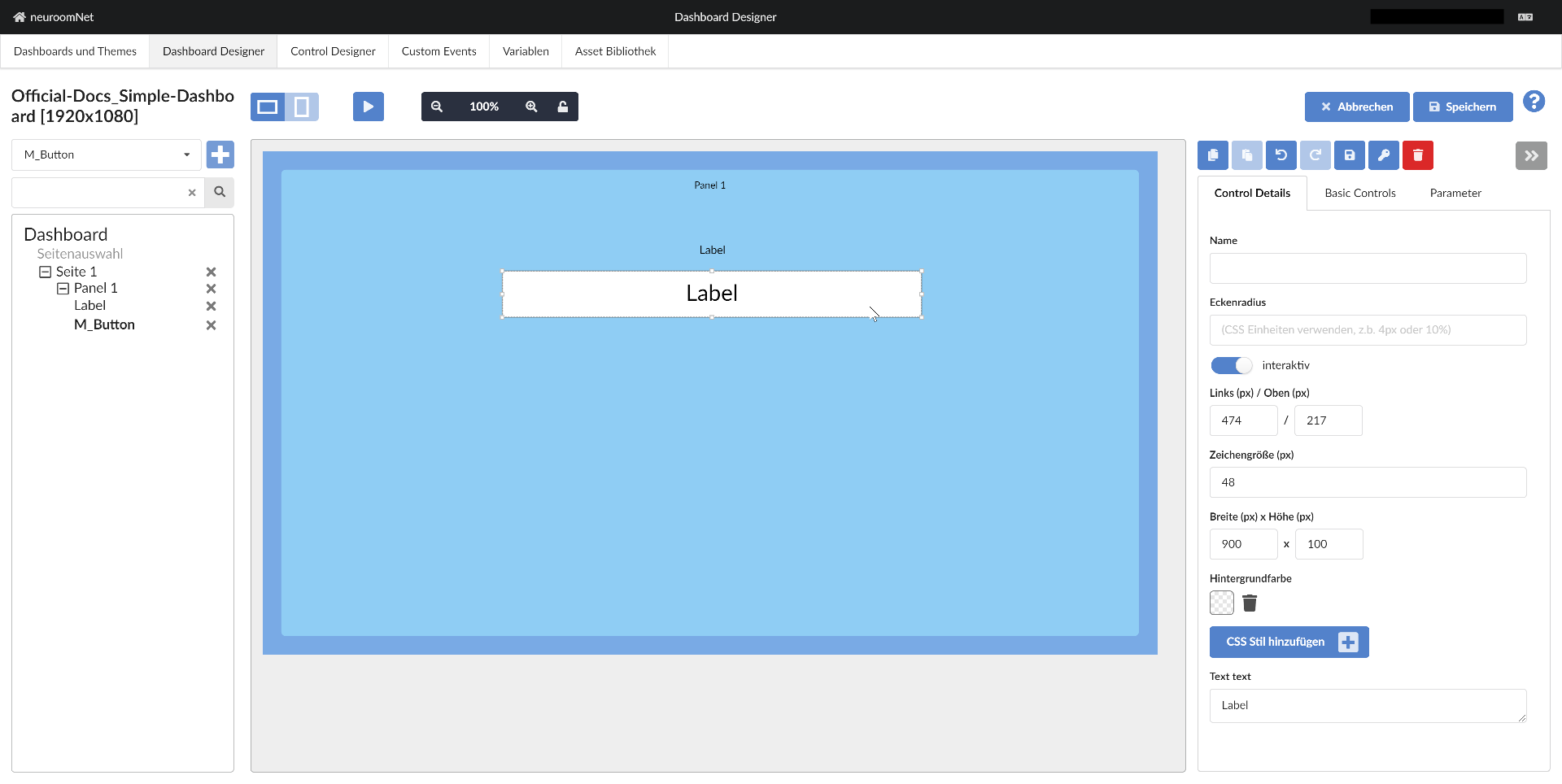Redo the last change
The height and width of the screenshot is (784, 1562).
click(1315, 155)
